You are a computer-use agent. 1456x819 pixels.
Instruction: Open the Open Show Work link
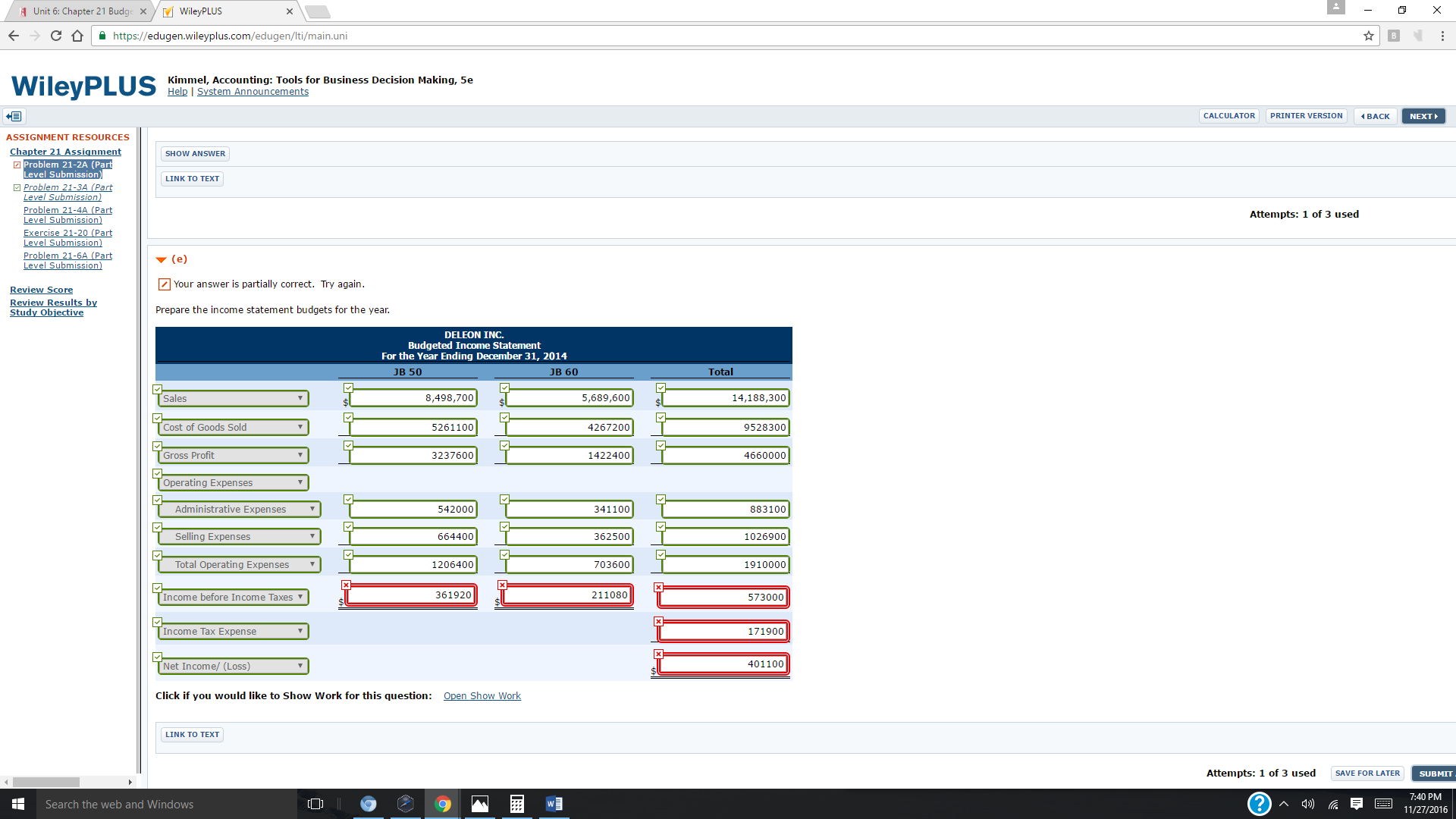(482, 696)
